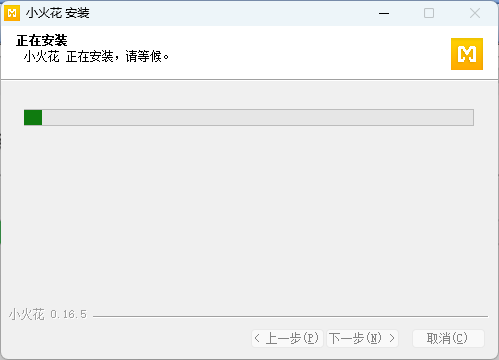This screenshot has width=499, height=360.
Task: Click the version label 小火花 0.16.5
Action: [48, 314]
